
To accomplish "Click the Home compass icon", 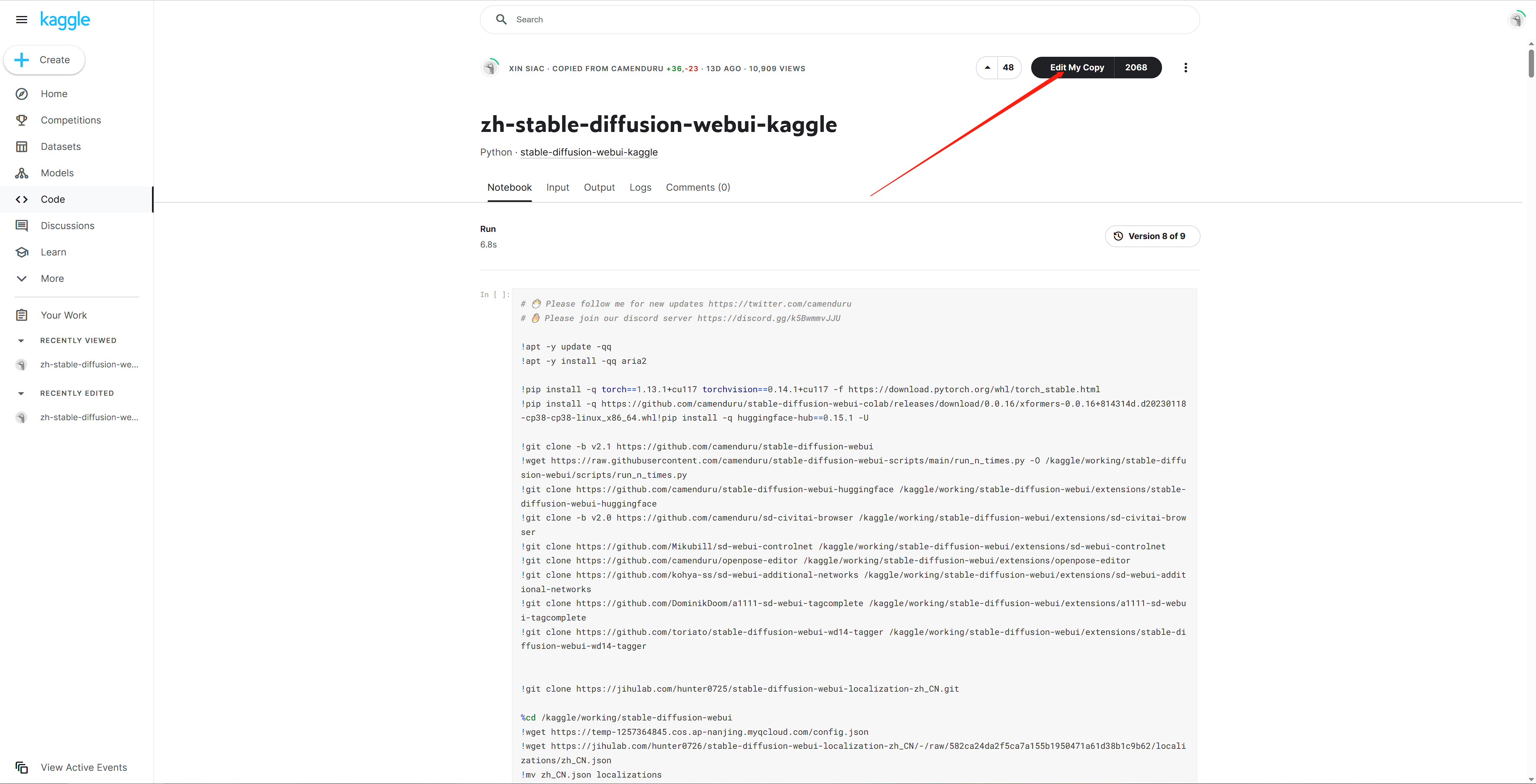I will click(x=22, y=94).
